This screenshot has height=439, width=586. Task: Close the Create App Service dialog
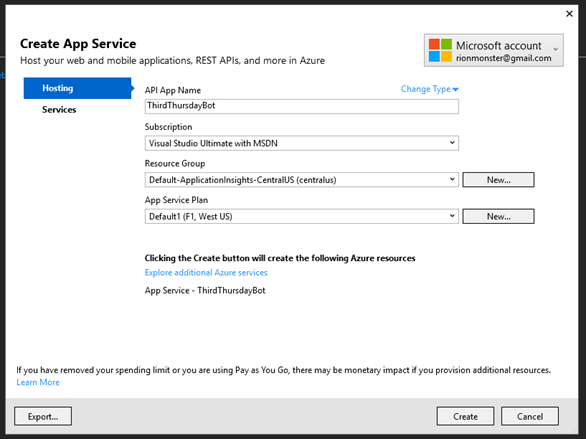tap(569, 14)
